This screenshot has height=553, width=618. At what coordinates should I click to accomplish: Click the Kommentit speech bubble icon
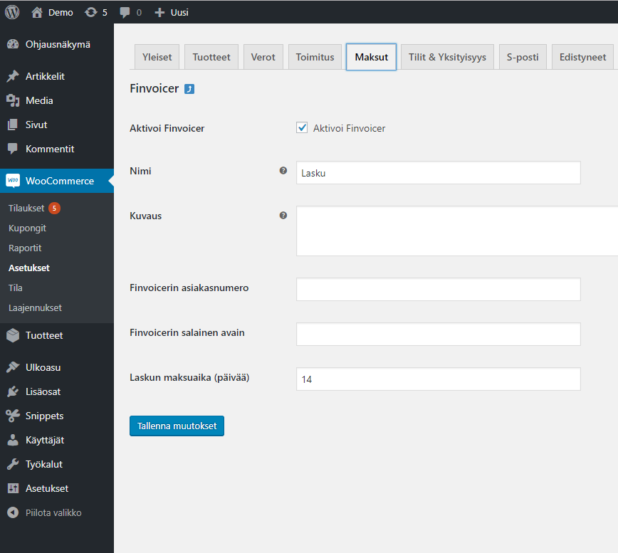pyautogui.click(x=13, y=149)
